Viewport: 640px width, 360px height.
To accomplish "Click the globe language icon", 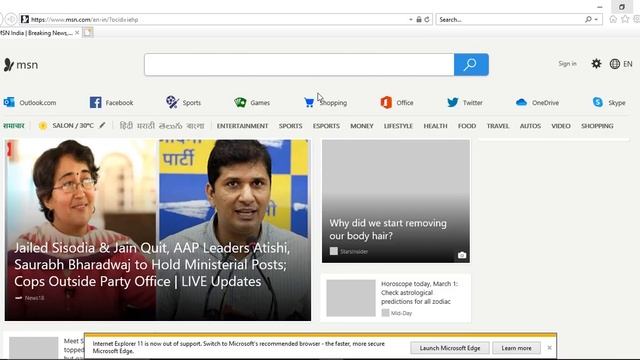I will 615,64.
